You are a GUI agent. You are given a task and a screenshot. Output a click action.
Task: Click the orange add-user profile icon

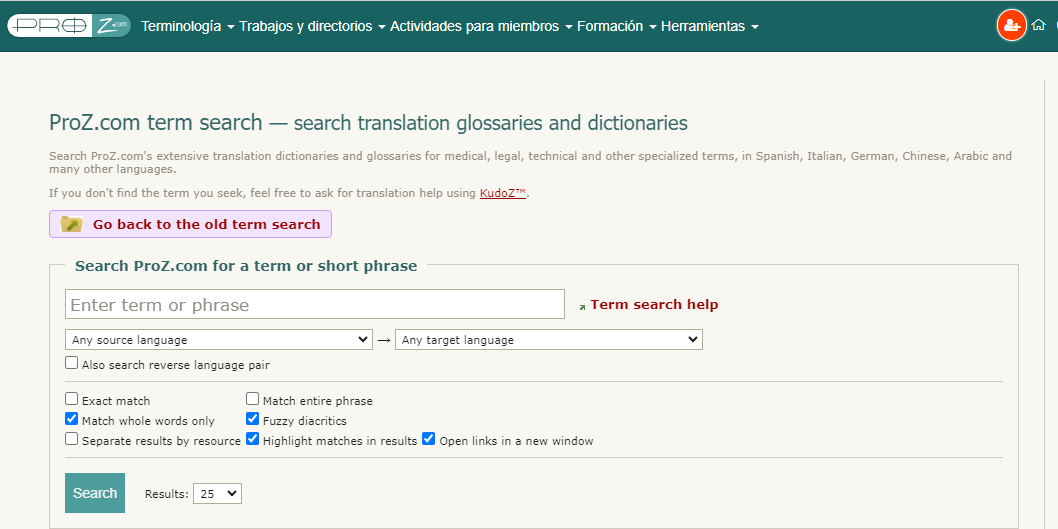[x=1011, y=25]
